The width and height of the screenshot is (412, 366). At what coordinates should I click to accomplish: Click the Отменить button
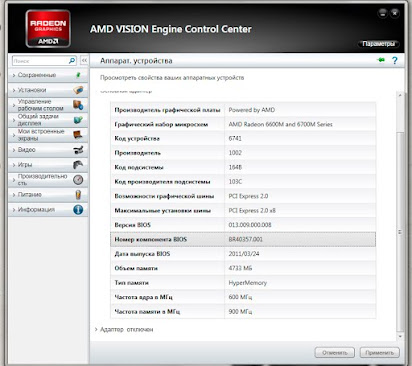coord(335,353)
